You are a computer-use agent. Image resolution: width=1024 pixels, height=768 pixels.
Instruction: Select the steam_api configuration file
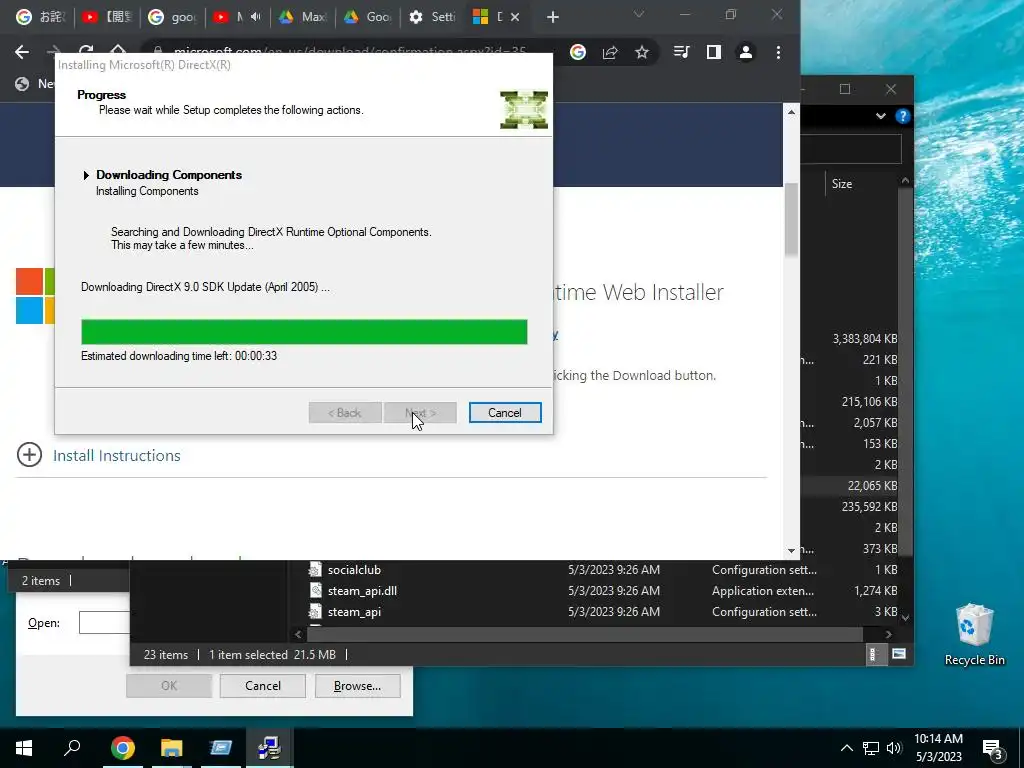pos(354,612)
